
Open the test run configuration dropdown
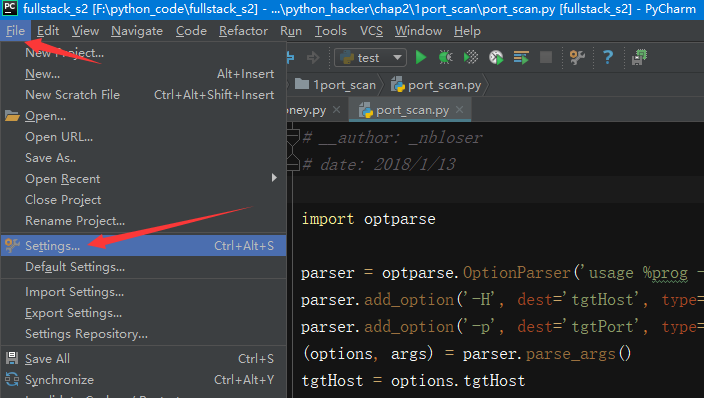(x=370, y=57)
